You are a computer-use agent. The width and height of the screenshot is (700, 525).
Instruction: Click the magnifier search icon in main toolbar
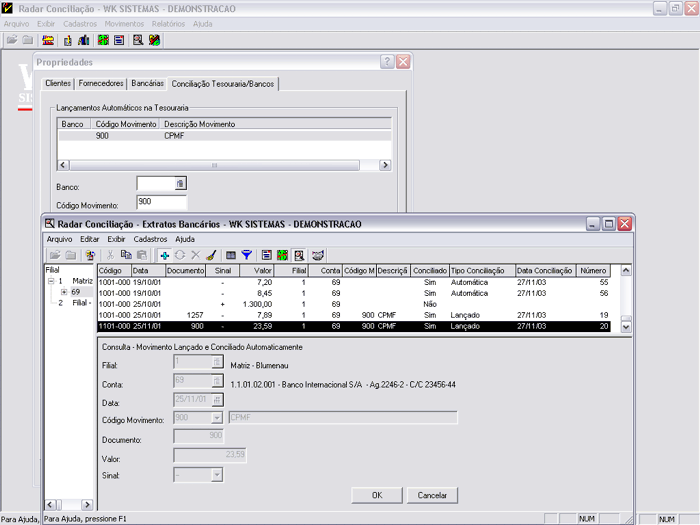[x=137, y=41]
